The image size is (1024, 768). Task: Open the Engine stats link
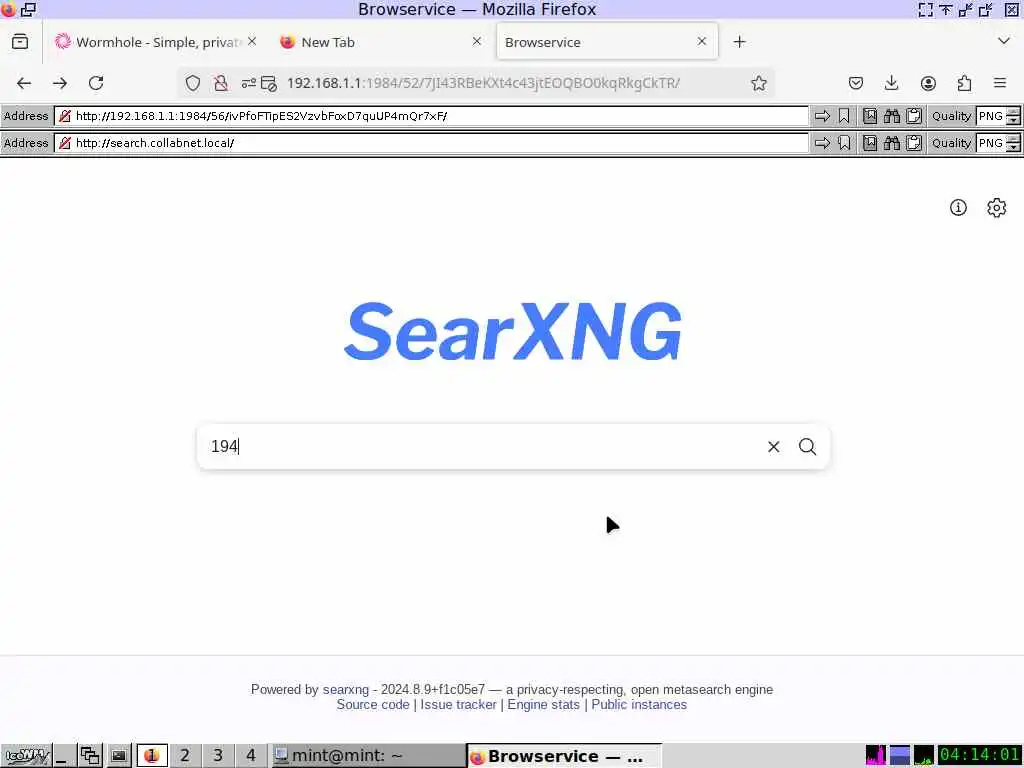543,705
